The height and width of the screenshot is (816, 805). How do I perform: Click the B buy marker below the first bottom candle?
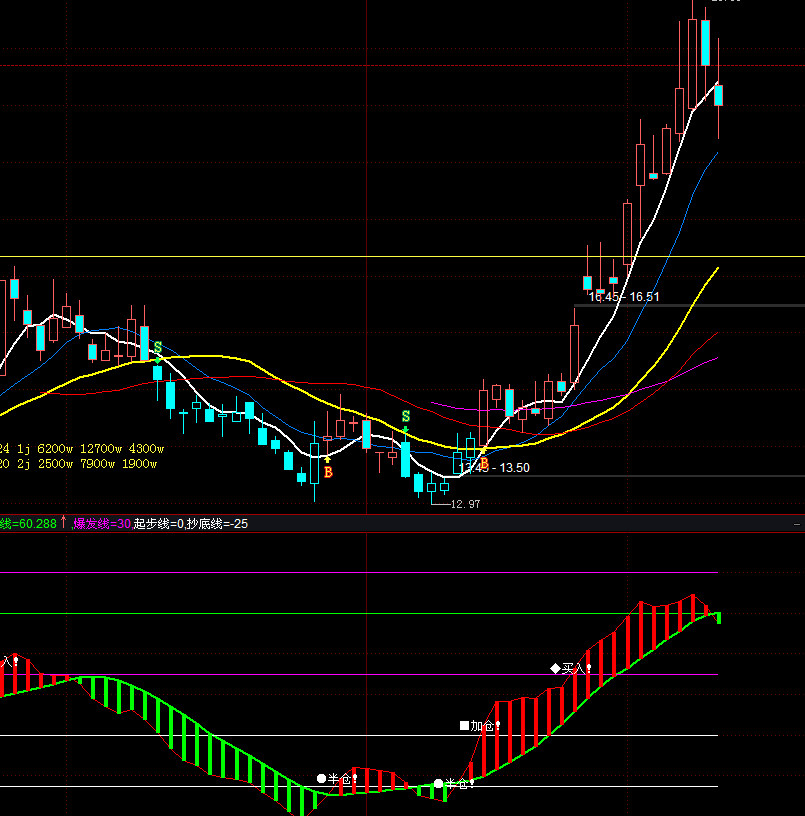pos(328,472)
